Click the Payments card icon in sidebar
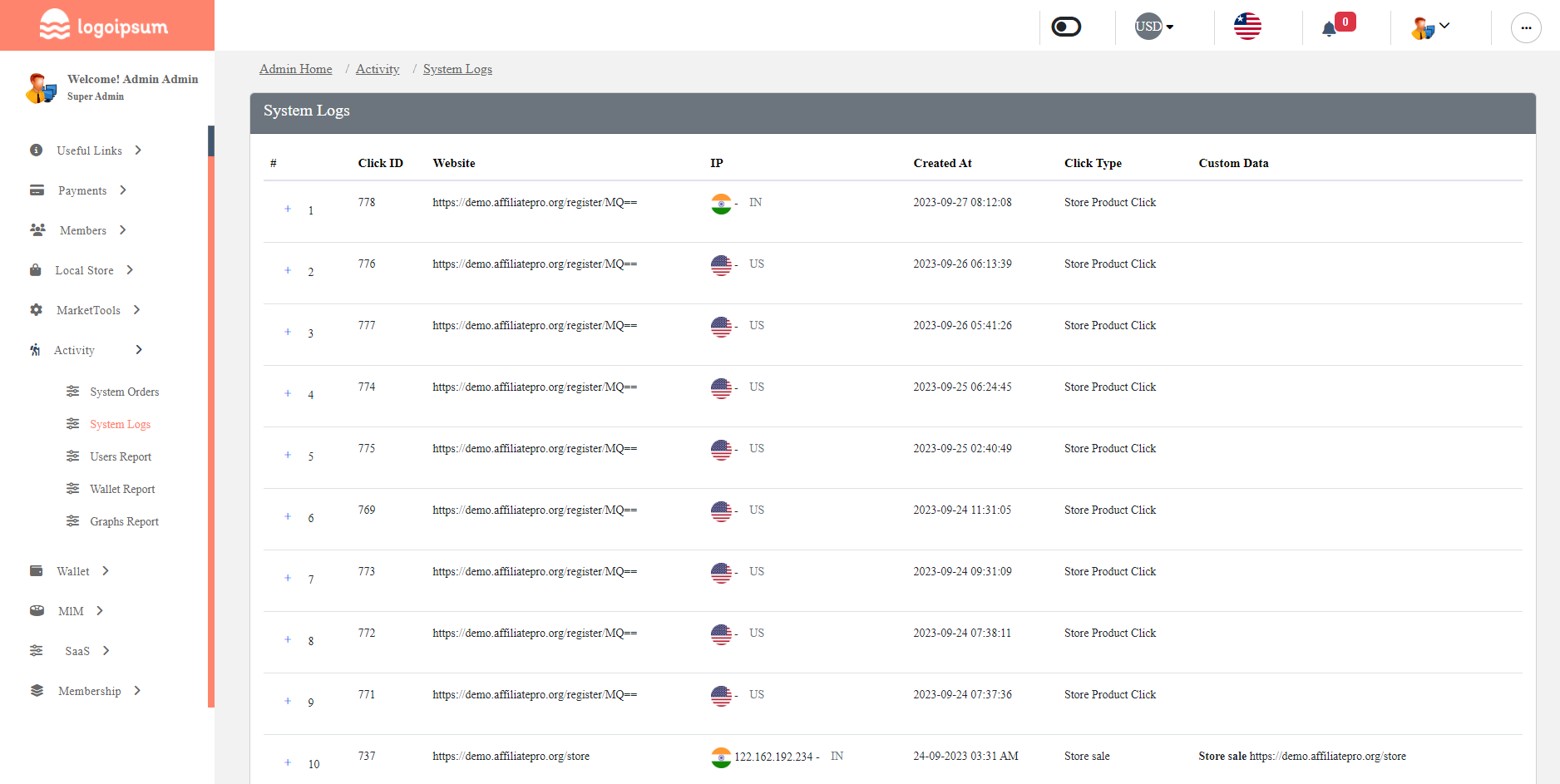The width and height of the screenshot is (1560, 784). click(x=37, y=190)
